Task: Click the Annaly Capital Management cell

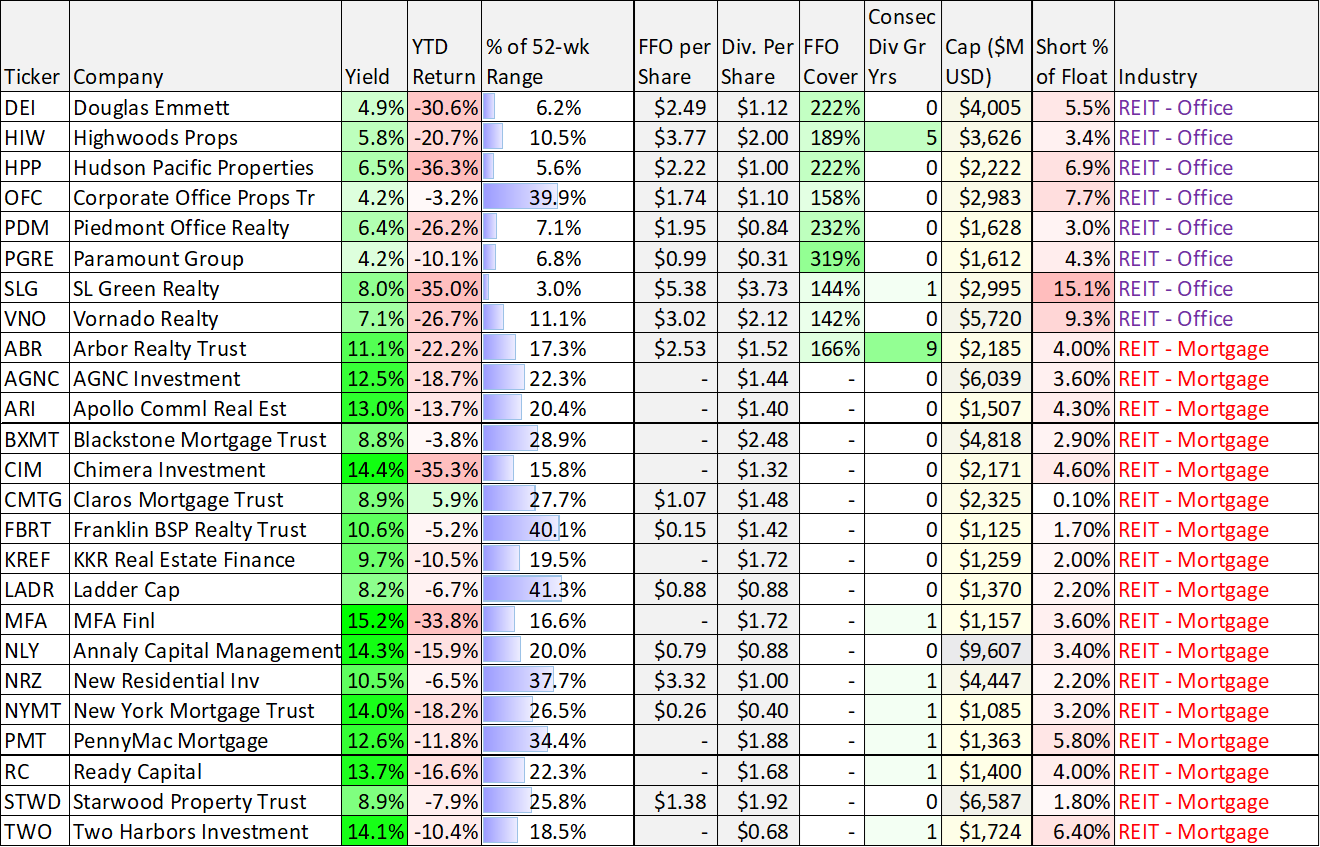Action: click(x=205, y=651)
